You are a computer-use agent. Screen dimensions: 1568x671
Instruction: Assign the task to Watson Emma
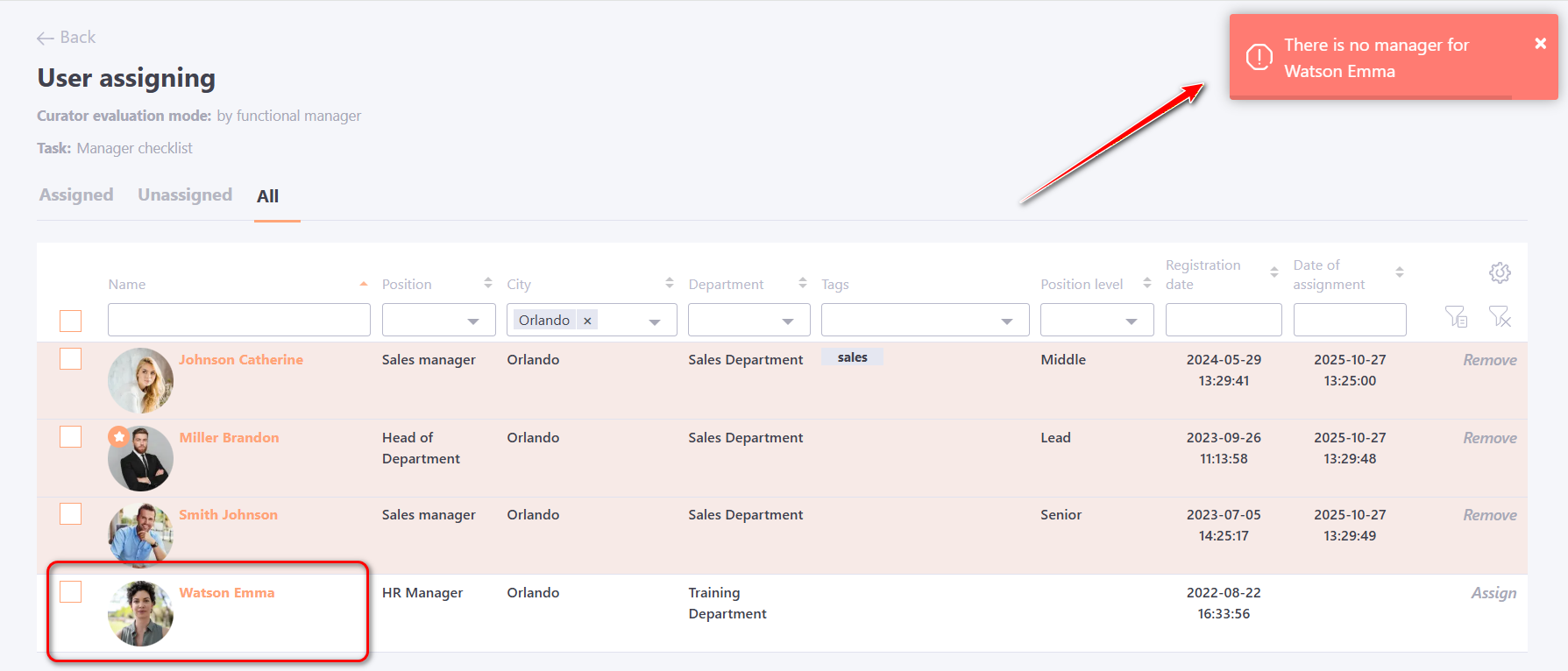(1493, 593)
